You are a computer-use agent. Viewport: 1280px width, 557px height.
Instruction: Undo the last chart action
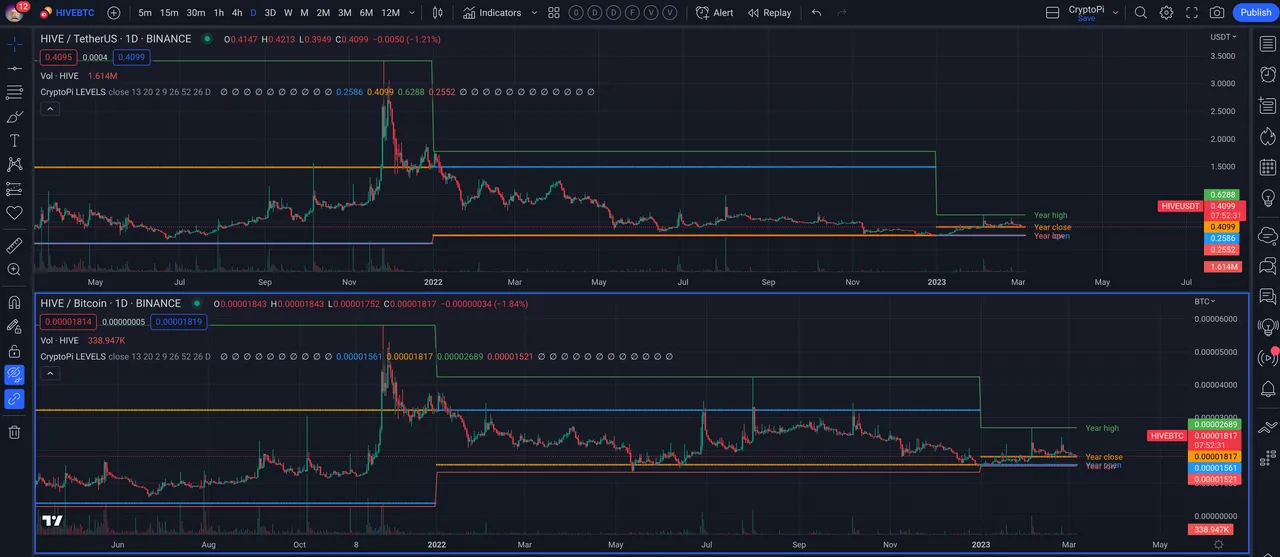[817, 13]
